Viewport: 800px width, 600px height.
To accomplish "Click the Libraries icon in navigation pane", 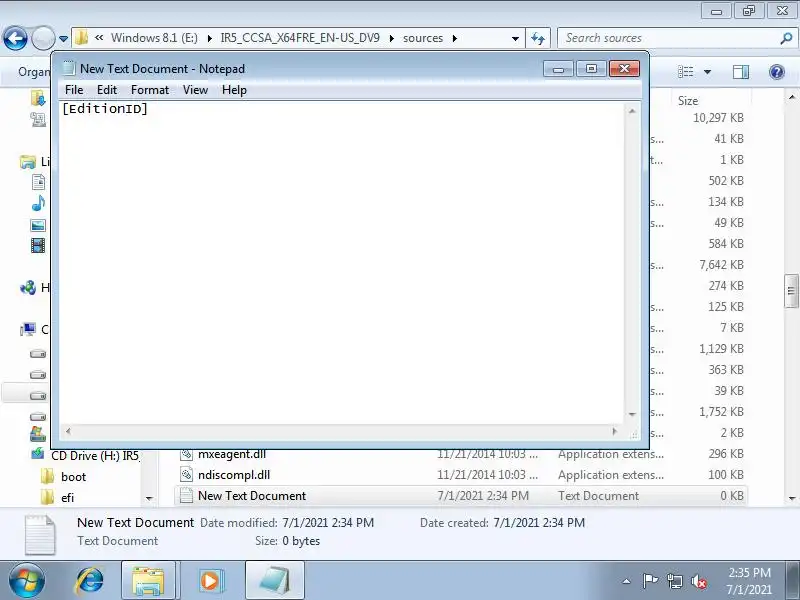I will 28,162.
